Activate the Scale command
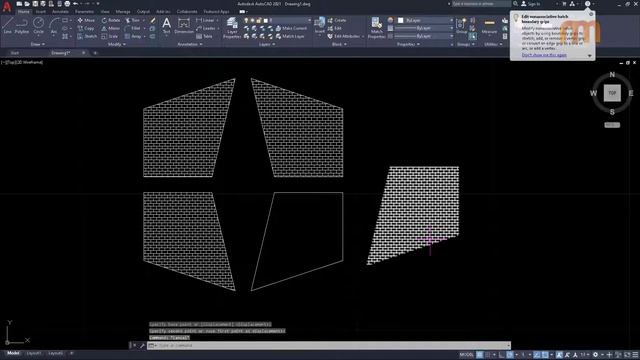The image size is (640, 360). (109, 36)
